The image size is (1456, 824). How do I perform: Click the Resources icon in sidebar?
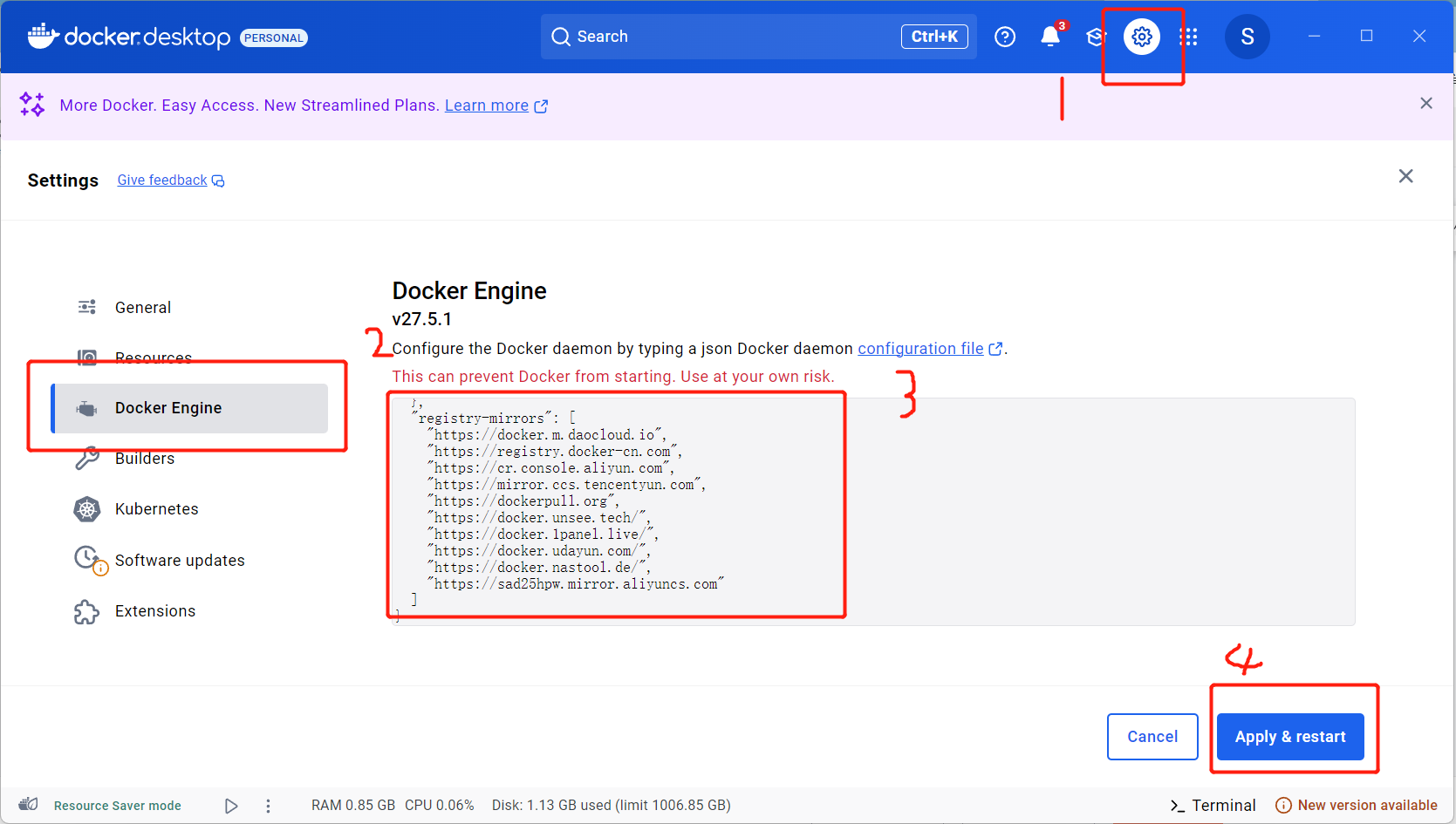pyautogui.click(x=87, y=358)
